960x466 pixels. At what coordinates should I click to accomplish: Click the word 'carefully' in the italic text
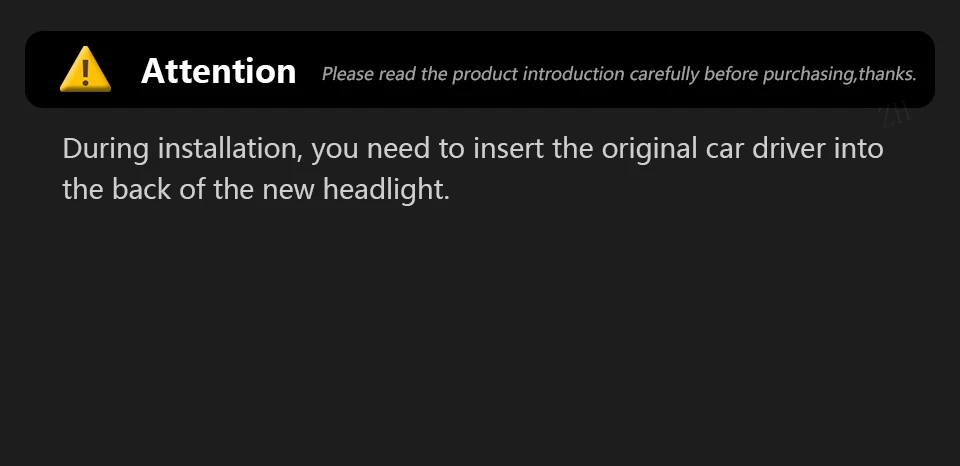point(664,74)
